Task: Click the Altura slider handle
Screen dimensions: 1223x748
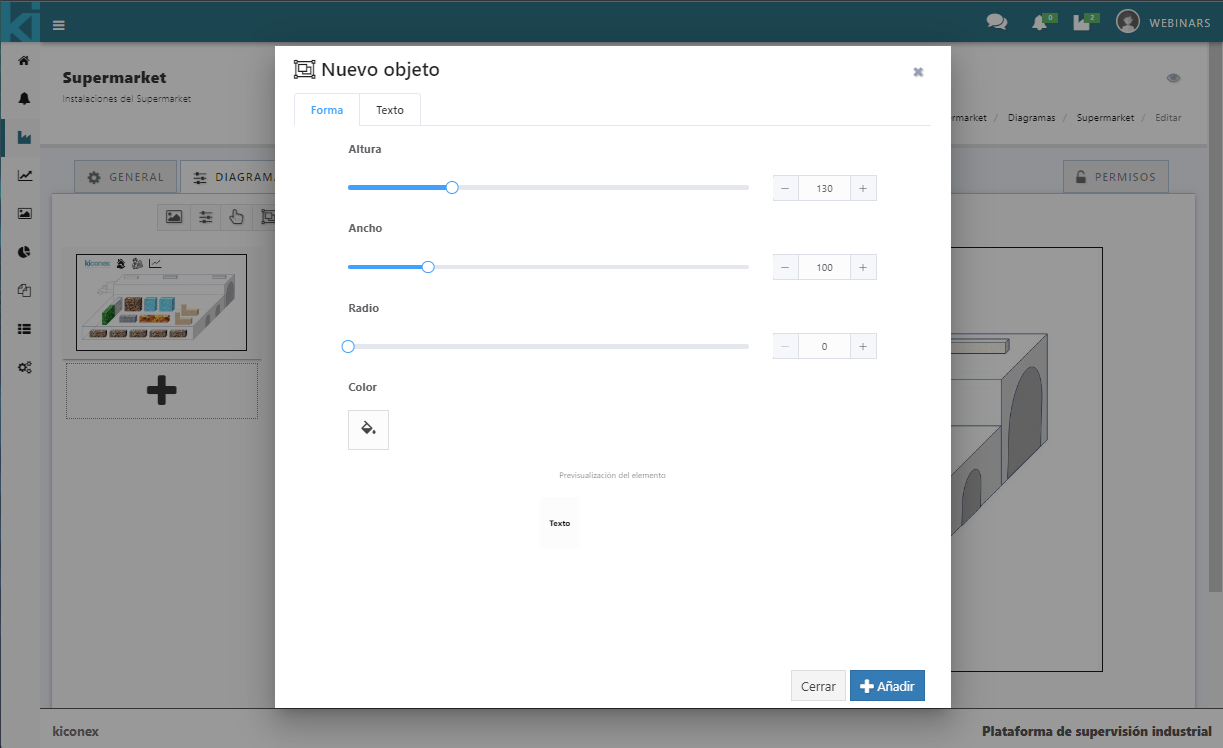Action: 452,187
